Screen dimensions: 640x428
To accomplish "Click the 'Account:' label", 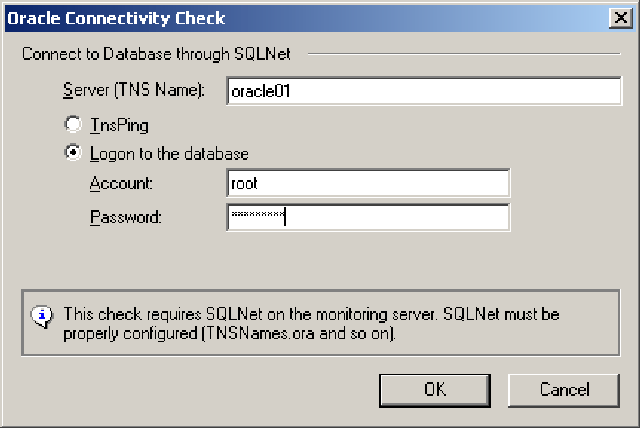I will pos(121,183).
